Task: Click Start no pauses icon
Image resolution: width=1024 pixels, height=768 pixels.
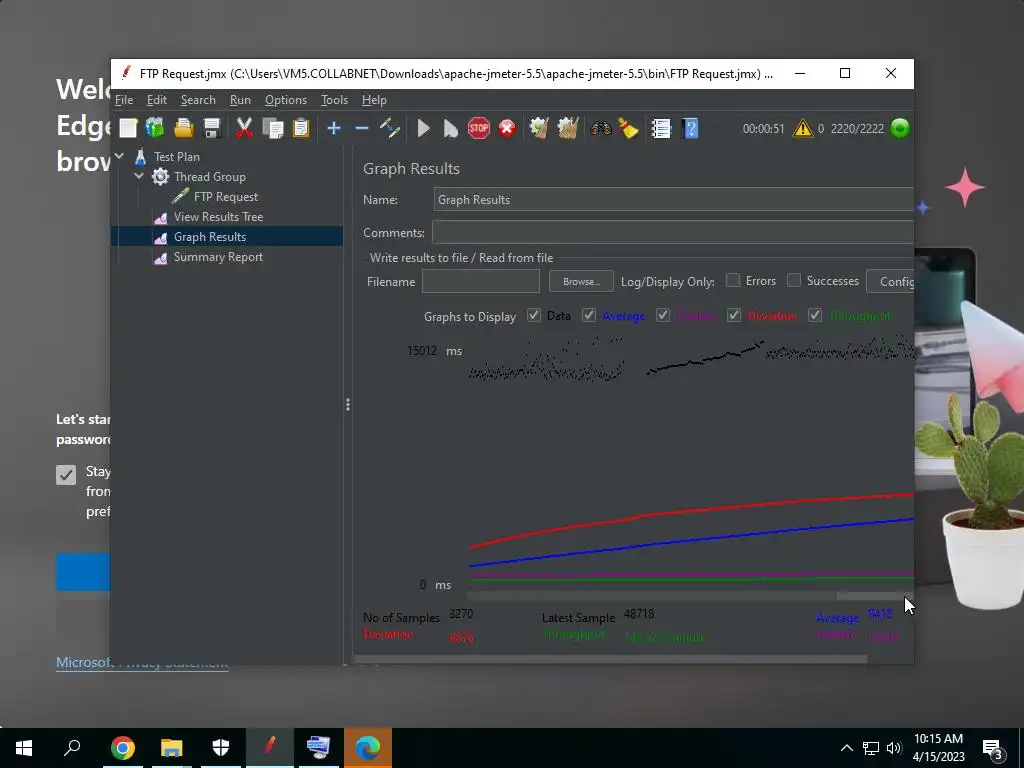Action: coord(451,128)
